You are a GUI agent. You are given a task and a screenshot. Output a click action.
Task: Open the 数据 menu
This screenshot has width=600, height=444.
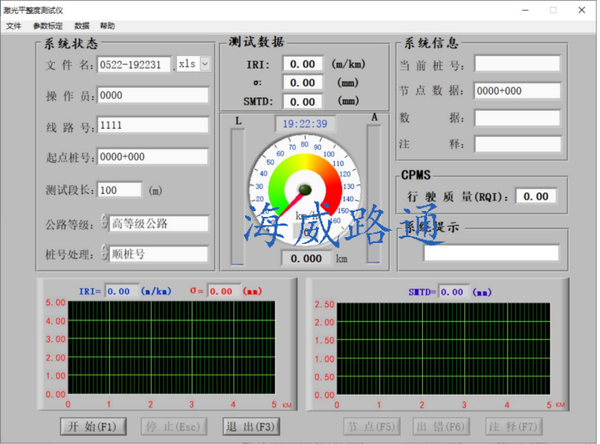[x=81, y=25]
